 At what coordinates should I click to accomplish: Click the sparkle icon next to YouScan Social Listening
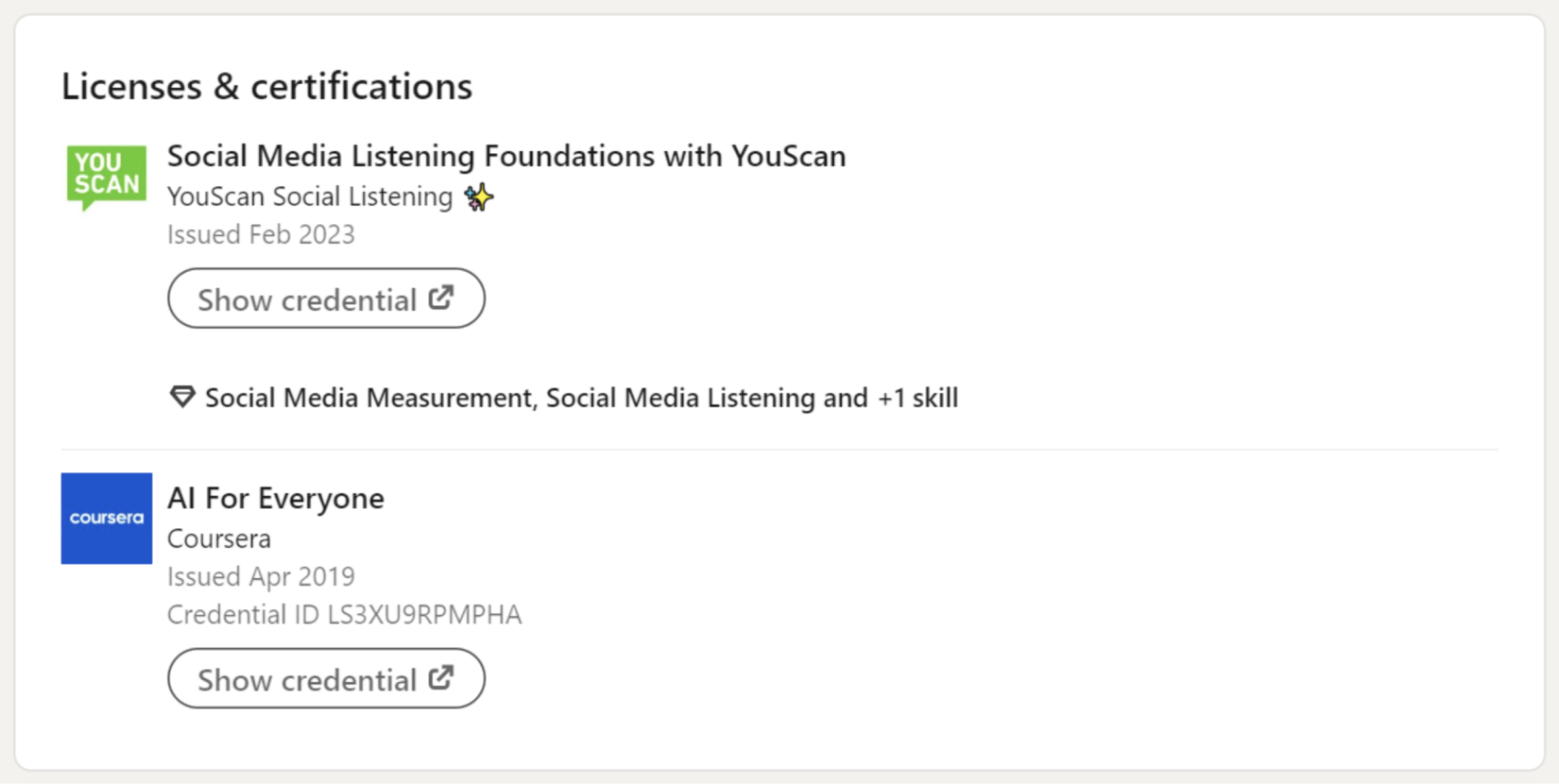point(478,196)
